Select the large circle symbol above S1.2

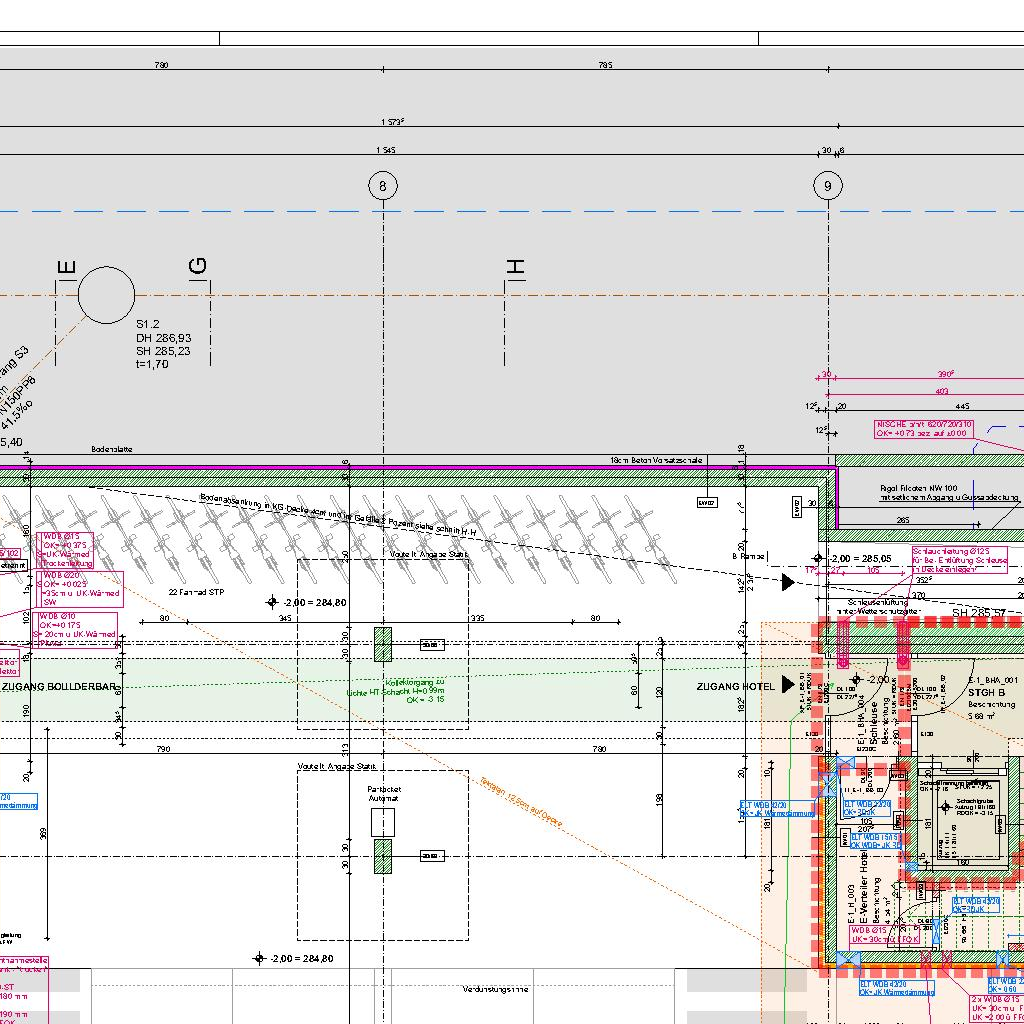(x=106, y=296)
